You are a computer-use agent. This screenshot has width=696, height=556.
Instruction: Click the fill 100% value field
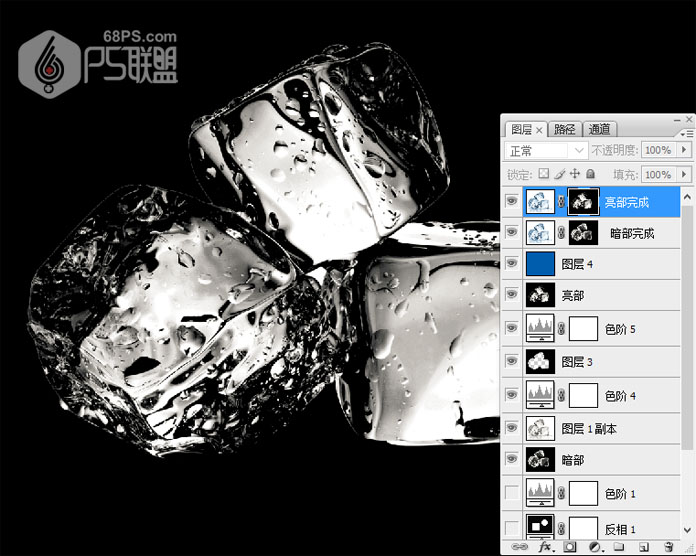(x=658, y=174)
